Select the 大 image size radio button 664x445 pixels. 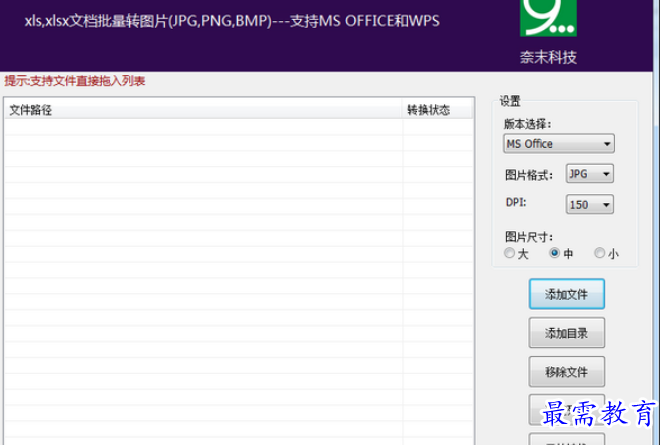tap(509, 253)
